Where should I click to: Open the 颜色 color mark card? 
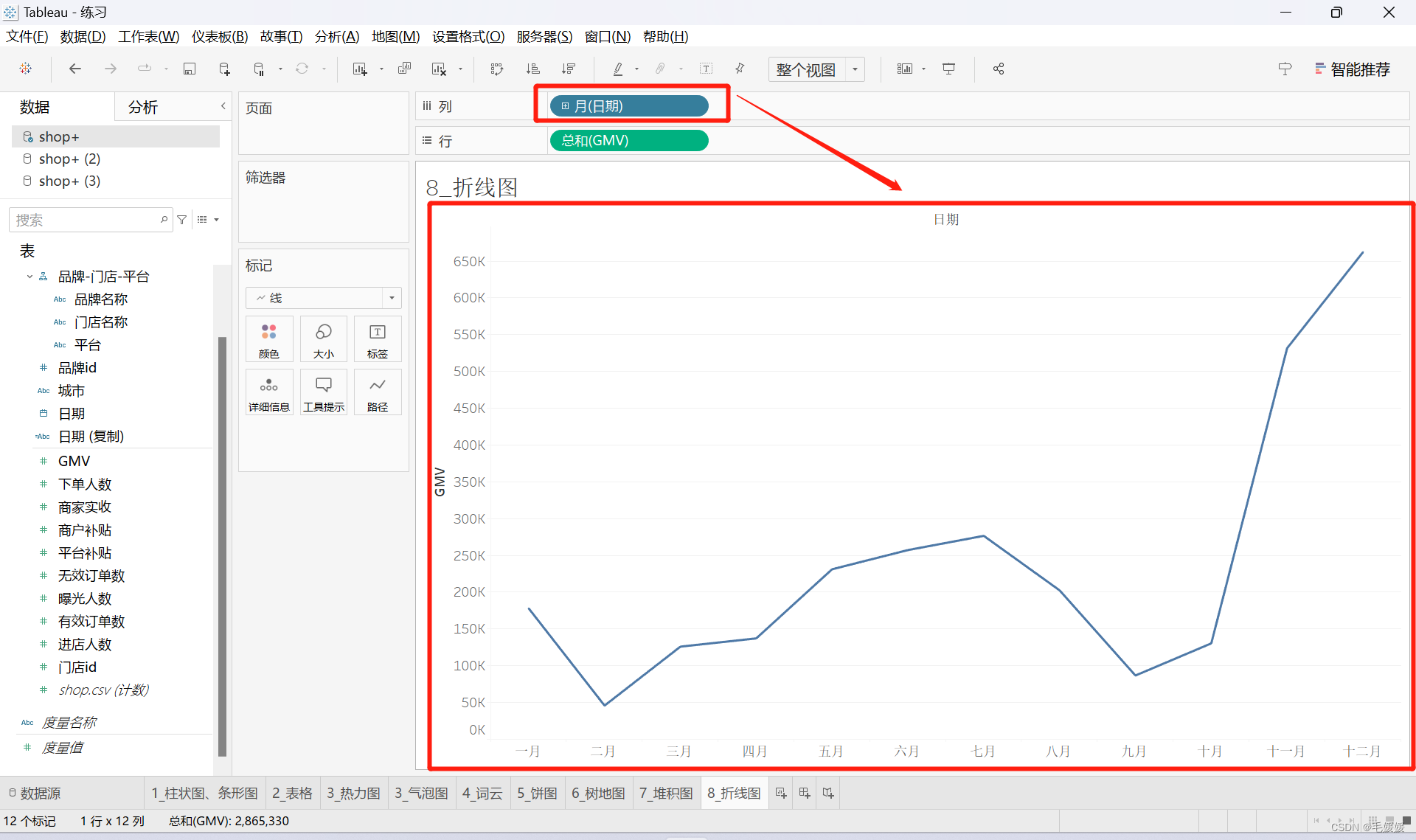coord(269,339)
